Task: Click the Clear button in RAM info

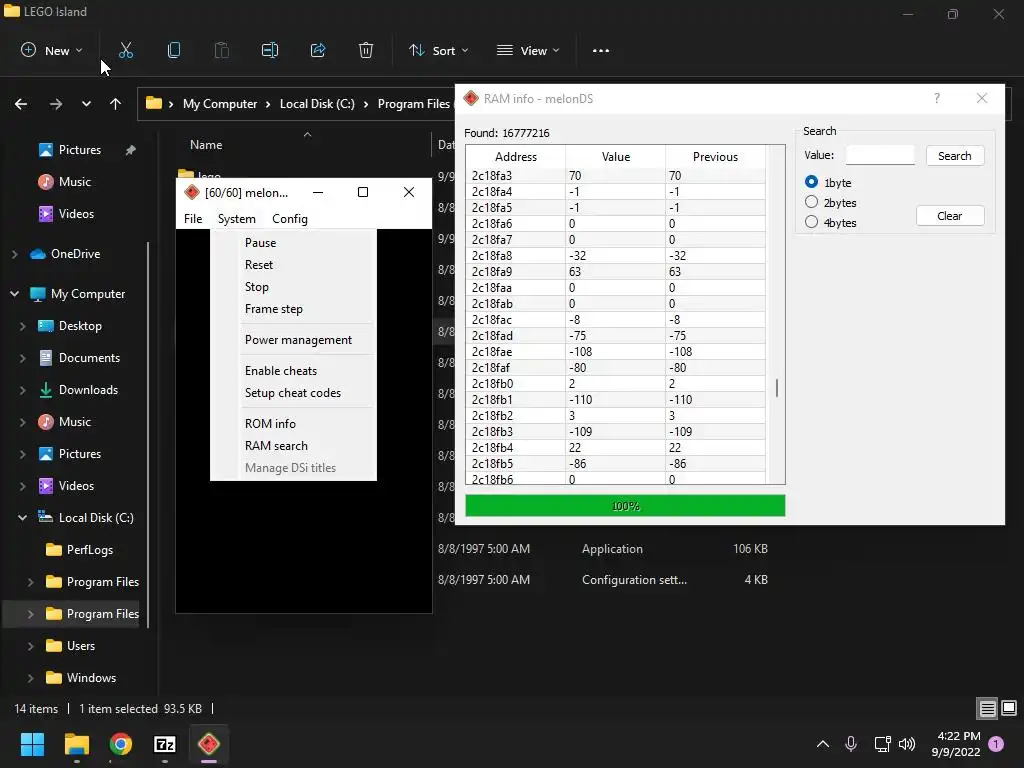Action: tap(950, 216)
